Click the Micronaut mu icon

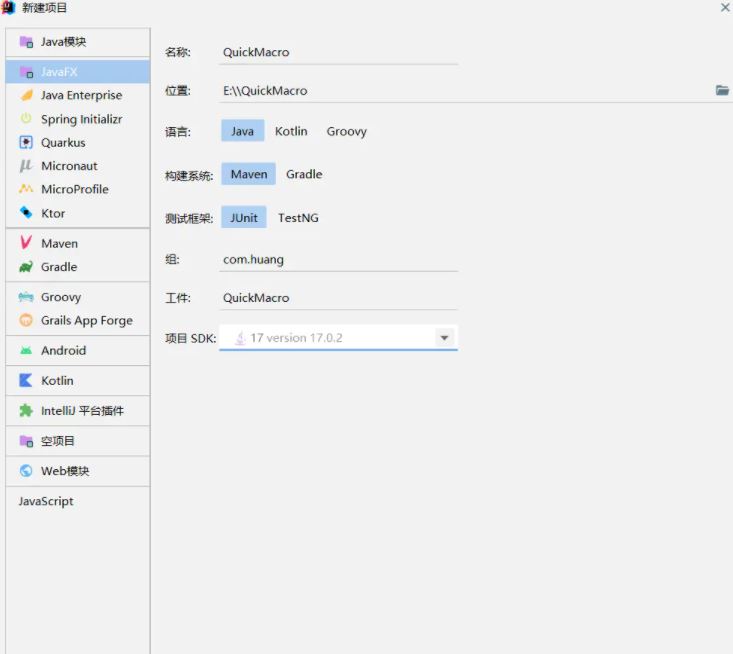[26, 166]
